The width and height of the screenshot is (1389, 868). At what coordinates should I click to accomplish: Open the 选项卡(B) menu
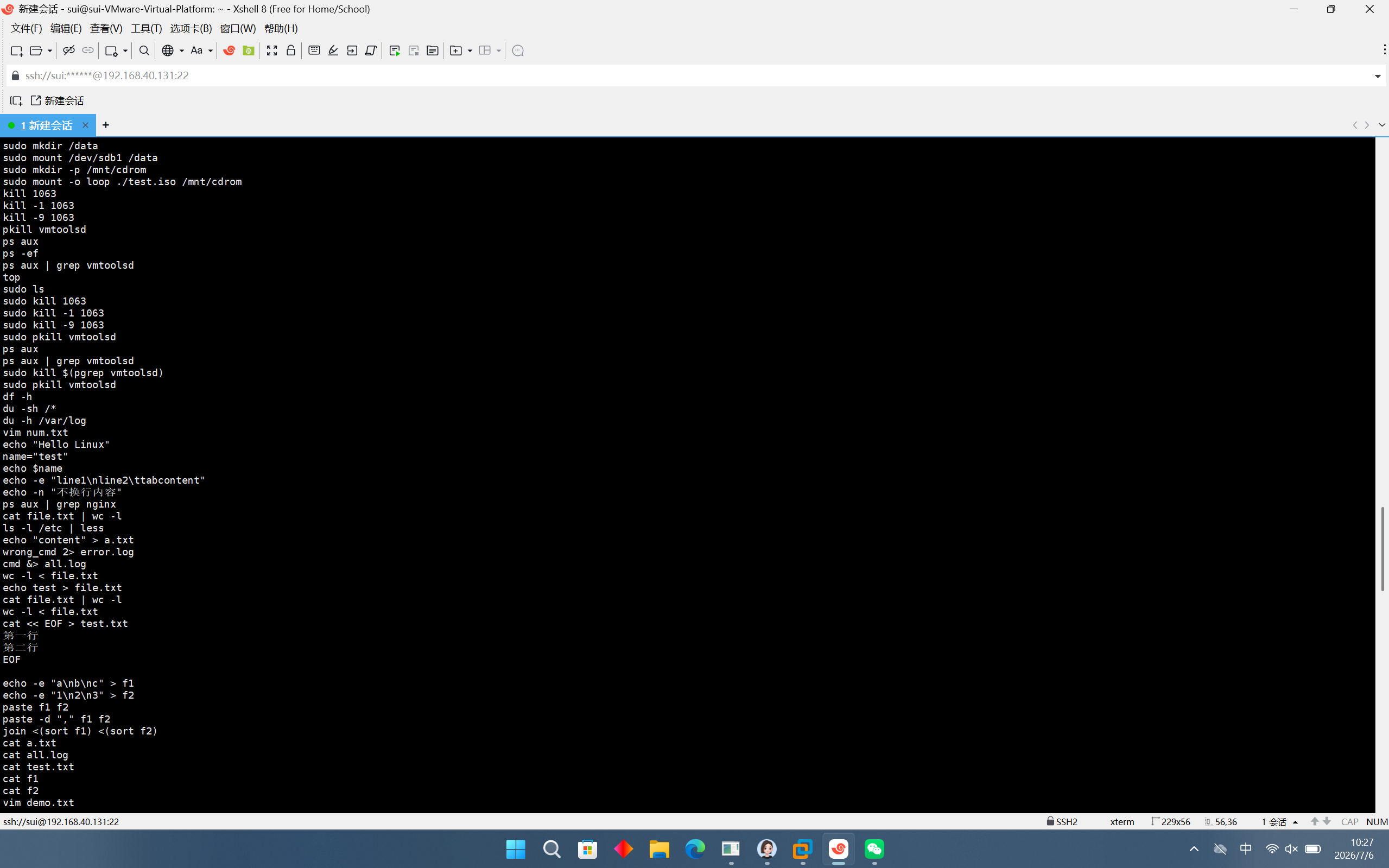tap(191, 28)
